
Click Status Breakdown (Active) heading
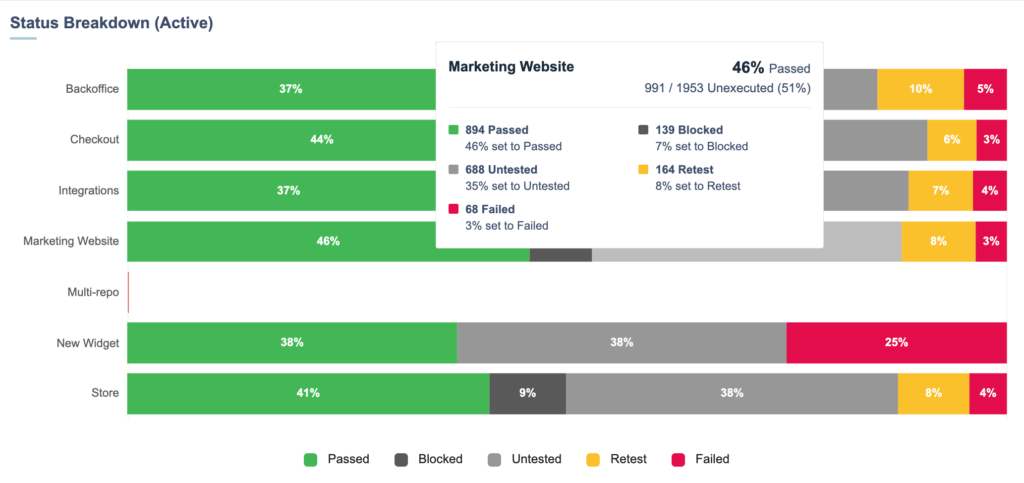pos(111,22)
